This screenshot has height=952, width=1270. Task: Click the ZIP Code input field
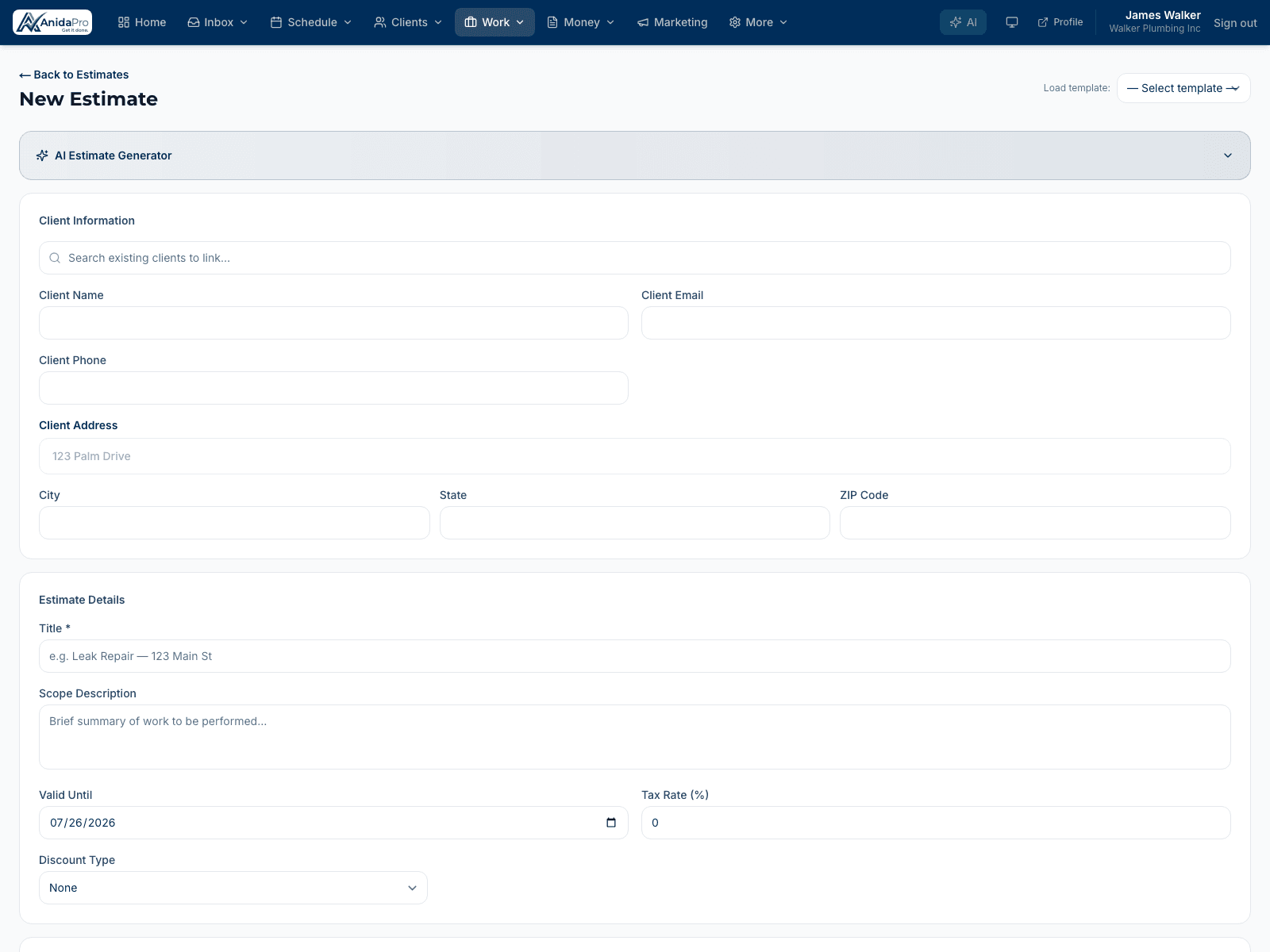click(x=1035, y=523)
